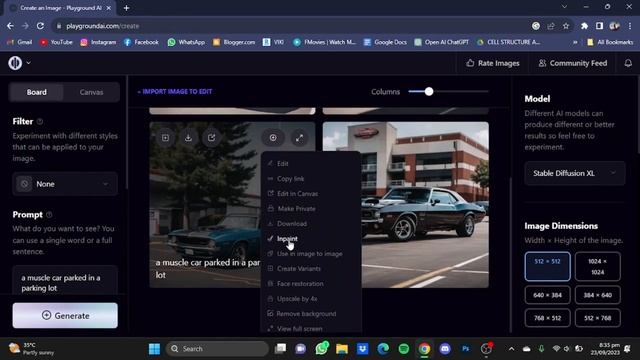This screenshot has width=640, height=360.
Task: Switch to the Board tab
Action: click(36, 92)
